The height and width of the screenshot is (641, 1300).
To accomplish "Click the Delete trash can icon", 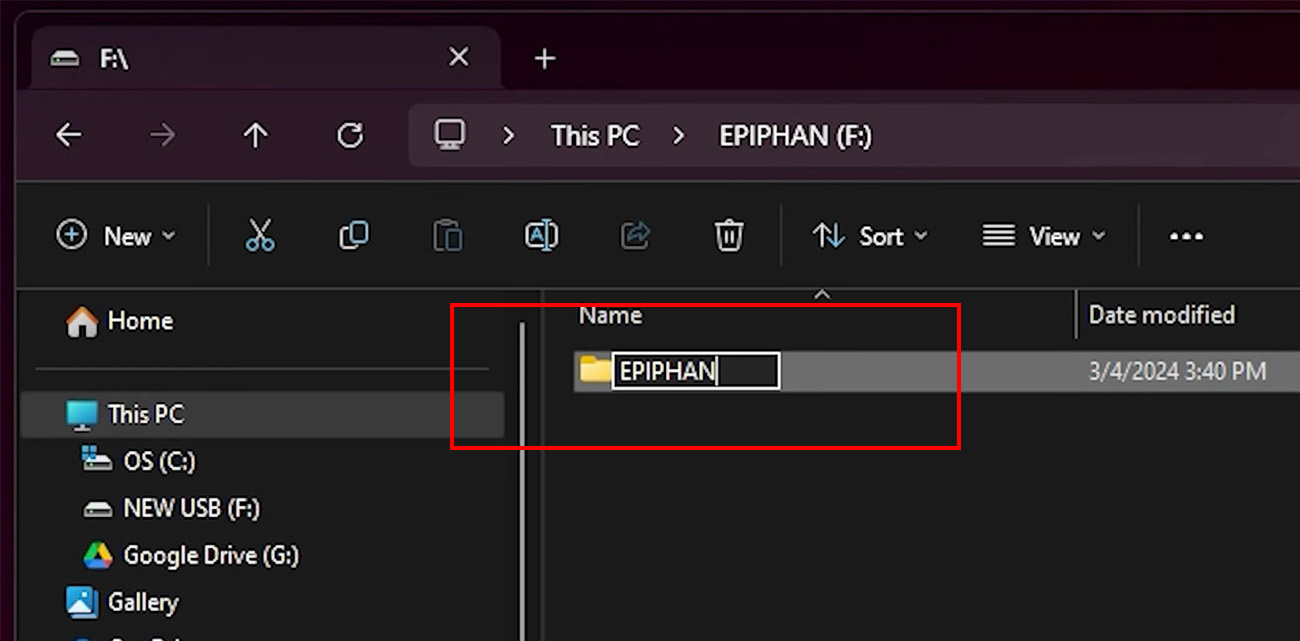I will [x=729, y=236].
